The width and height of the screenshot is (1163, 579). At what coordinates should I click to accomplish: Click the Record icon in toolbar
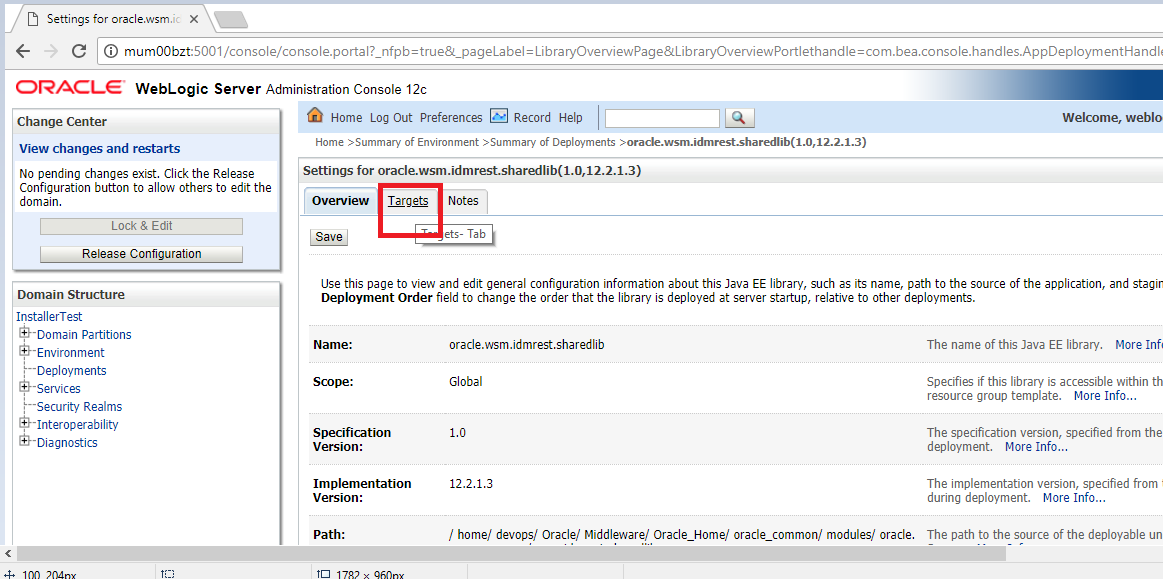click(x=498, y=116)
